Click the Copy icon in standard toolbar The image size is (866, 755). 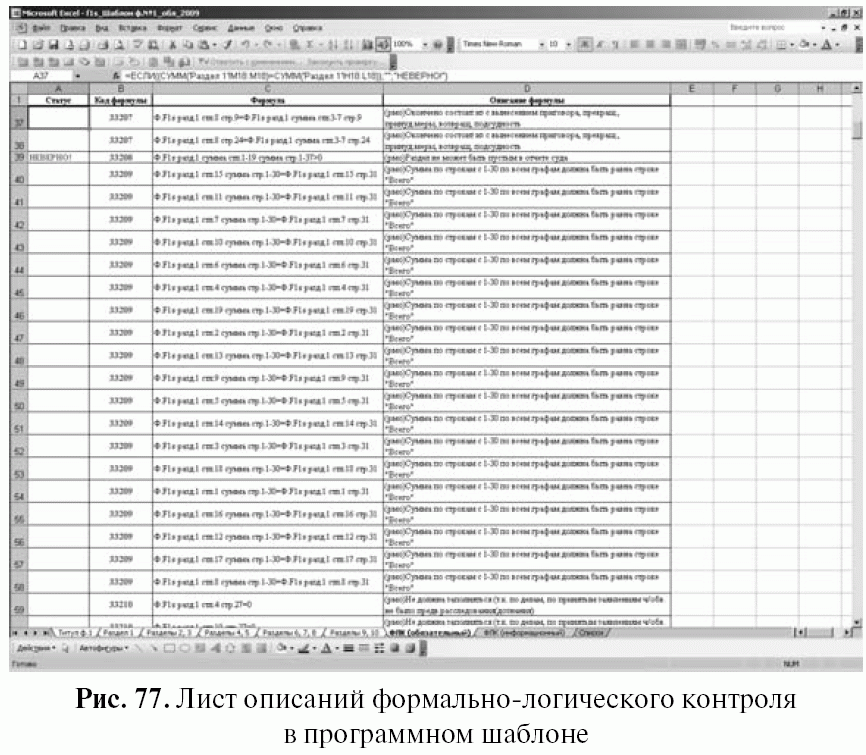click(x=188, y=45)
